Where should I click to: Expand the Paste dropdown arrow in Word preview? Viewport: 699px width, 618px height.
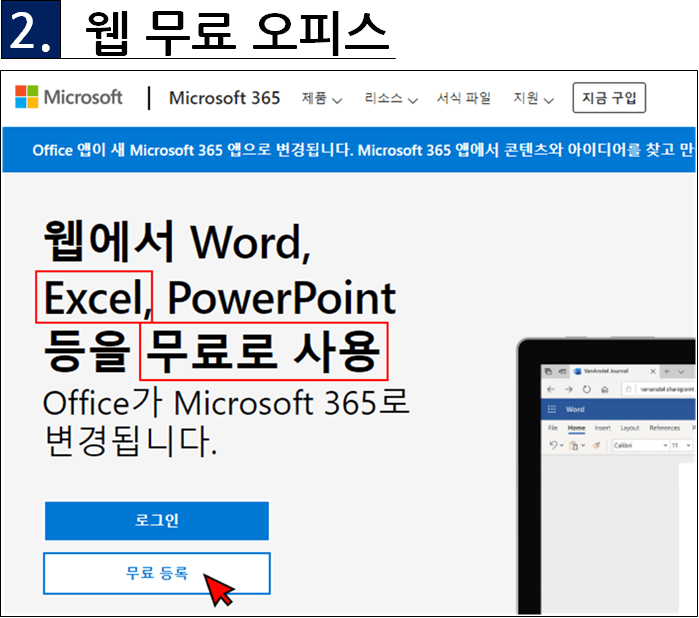click(x=583, y=445)
